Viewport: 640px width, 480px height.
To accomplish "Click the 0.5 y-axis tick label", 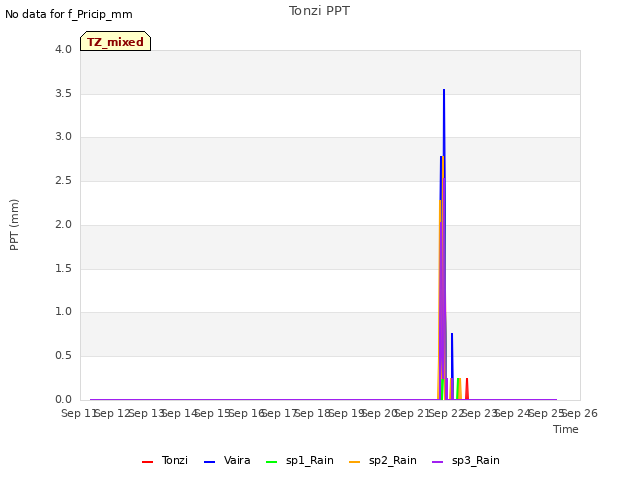I will [x=63, y=356].
